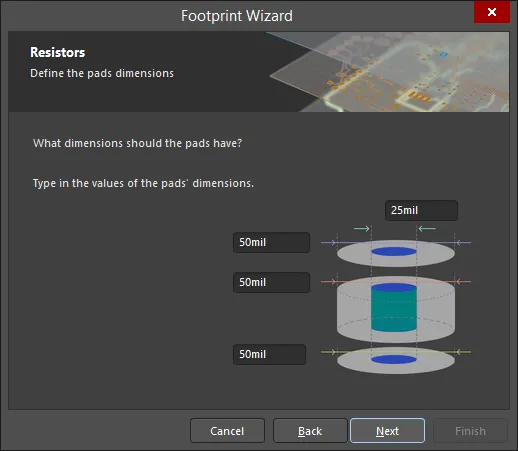Click the 25mil hole size field
518x451 pixels.
pyautogui.click(x=421, y=210)
